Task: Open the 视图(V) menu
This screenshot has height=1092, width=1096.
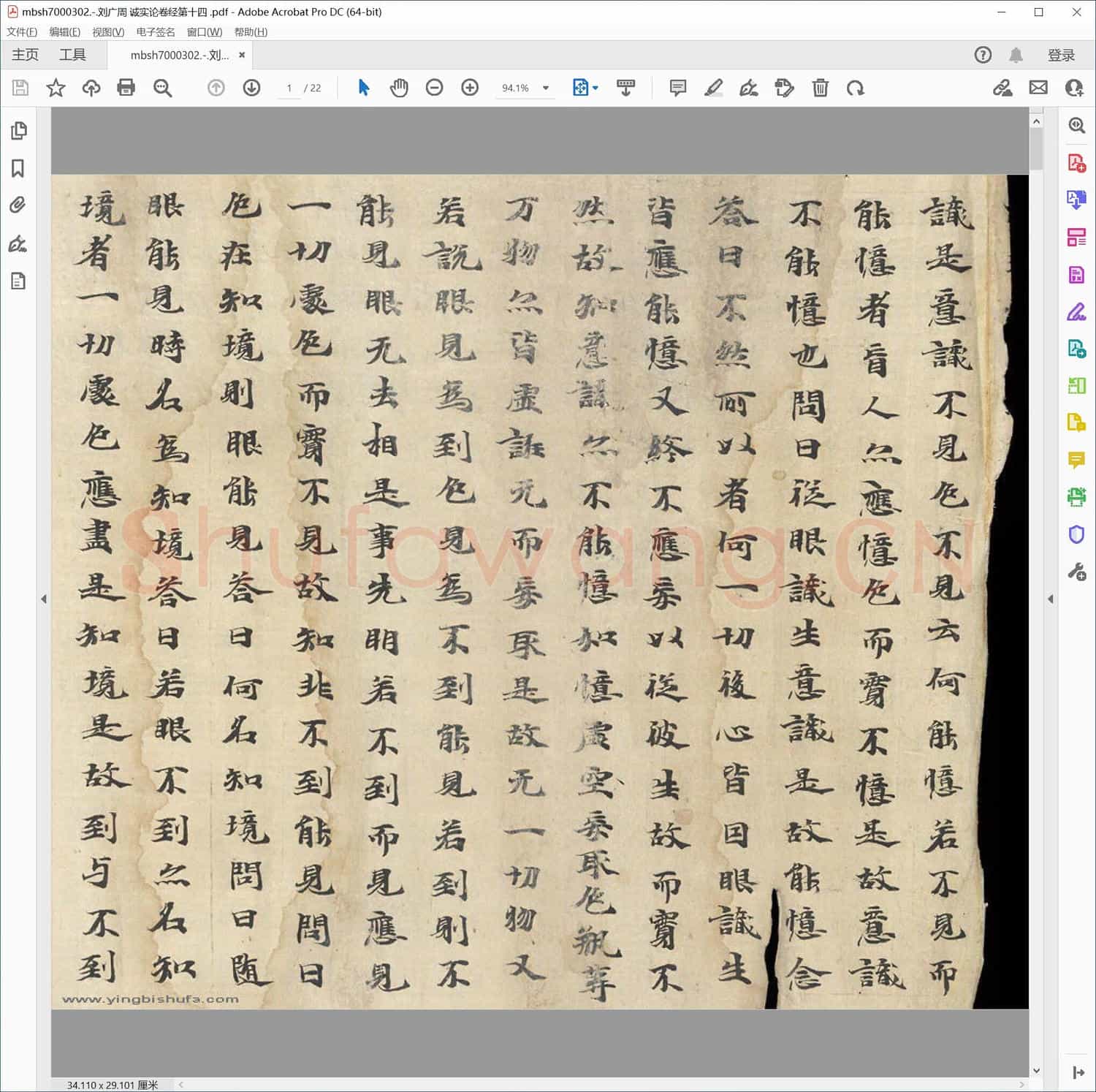Action: point(107,32)
